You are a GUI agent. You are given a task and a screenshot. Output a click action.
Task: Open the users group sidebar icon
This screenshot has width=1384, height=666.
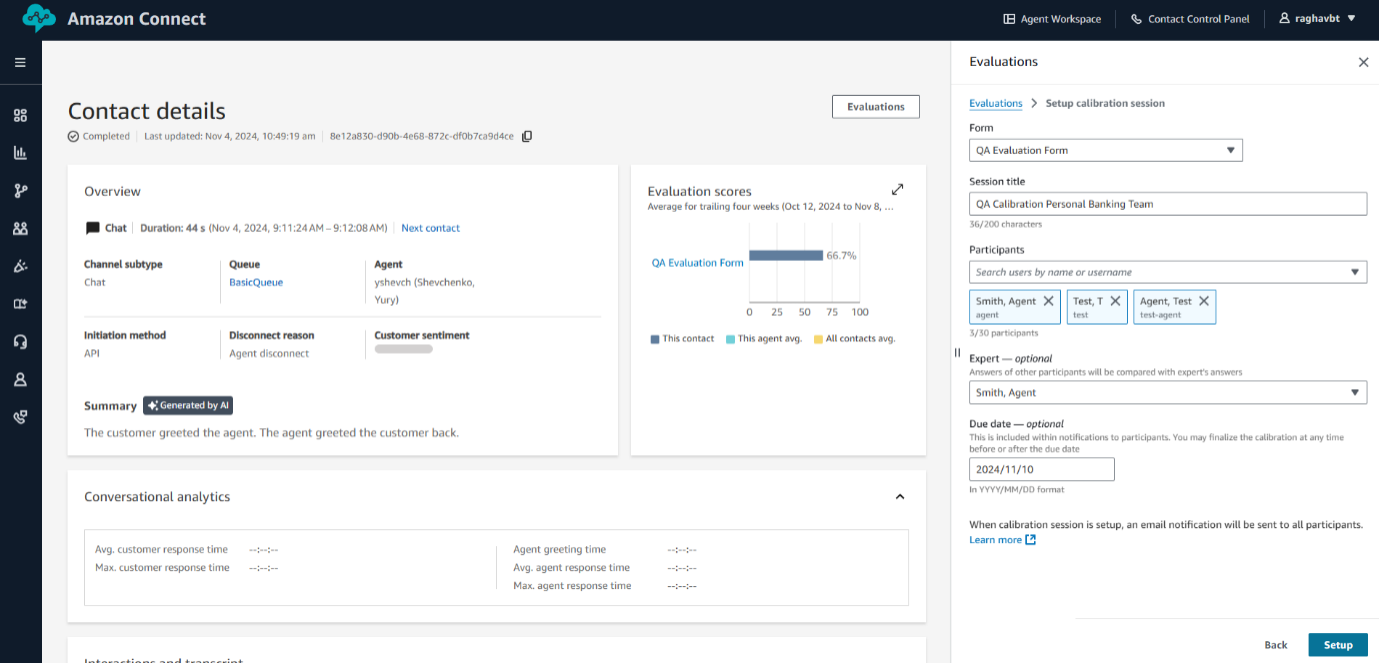pos(20,228)
